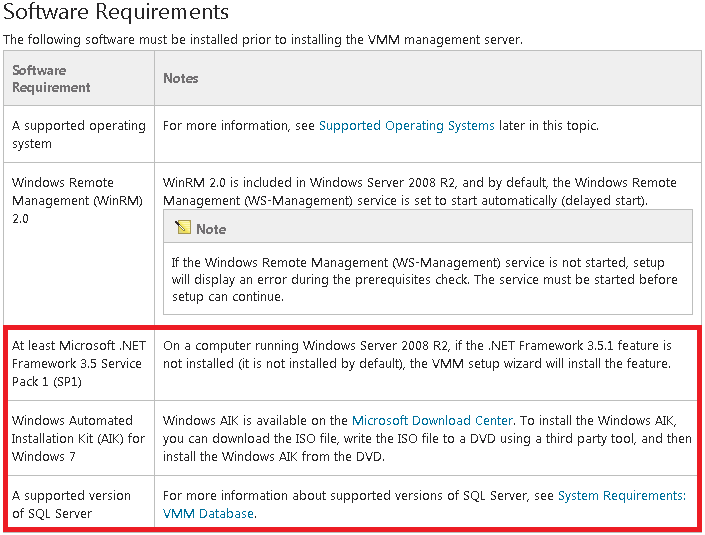Click the yellow Note icon
Viewport: 705px width, 535px height.
point(183,227)
